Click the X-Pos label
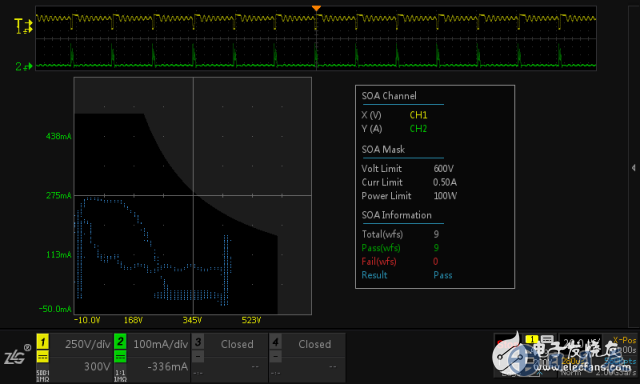This screenshot has height=384, width=640. (624, 340)
